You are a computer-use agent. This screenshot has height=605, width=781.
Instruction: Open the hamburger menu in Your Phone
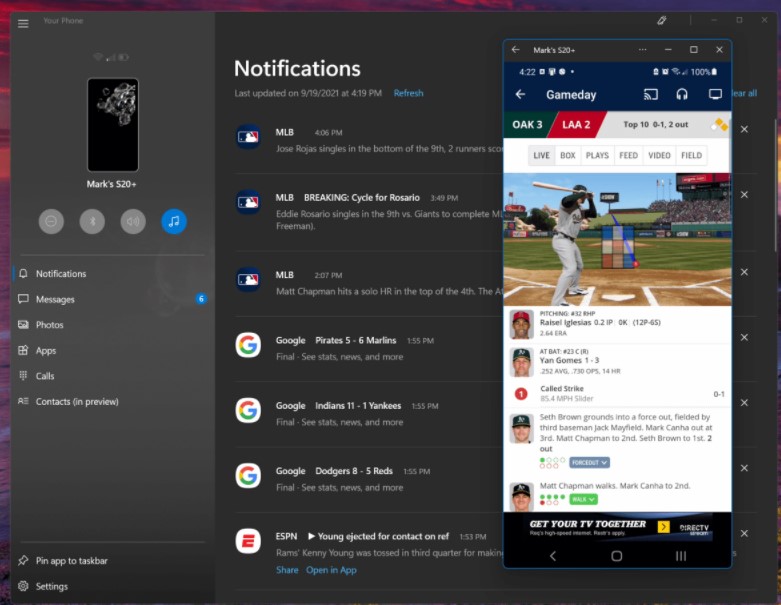pos(23,23)
